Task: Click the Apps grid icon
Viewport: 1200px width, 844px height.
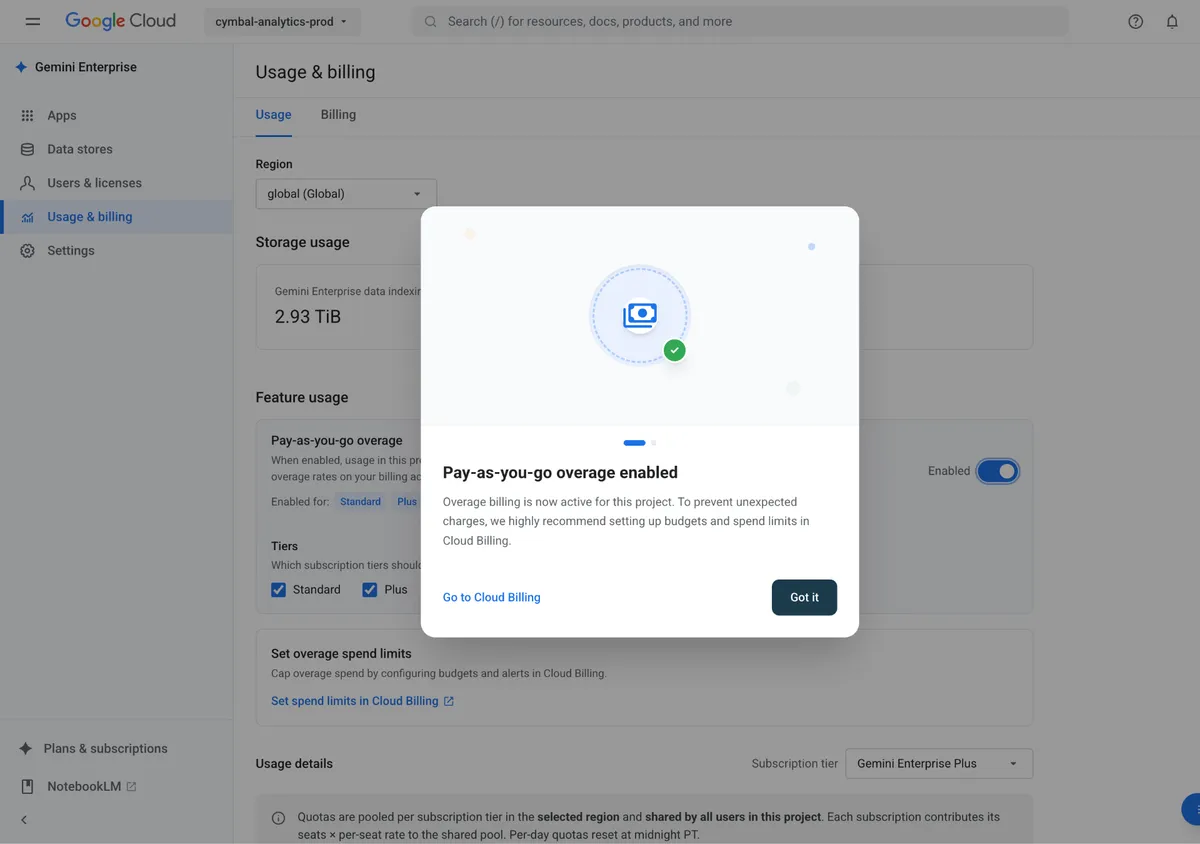Action: [27, 115]
